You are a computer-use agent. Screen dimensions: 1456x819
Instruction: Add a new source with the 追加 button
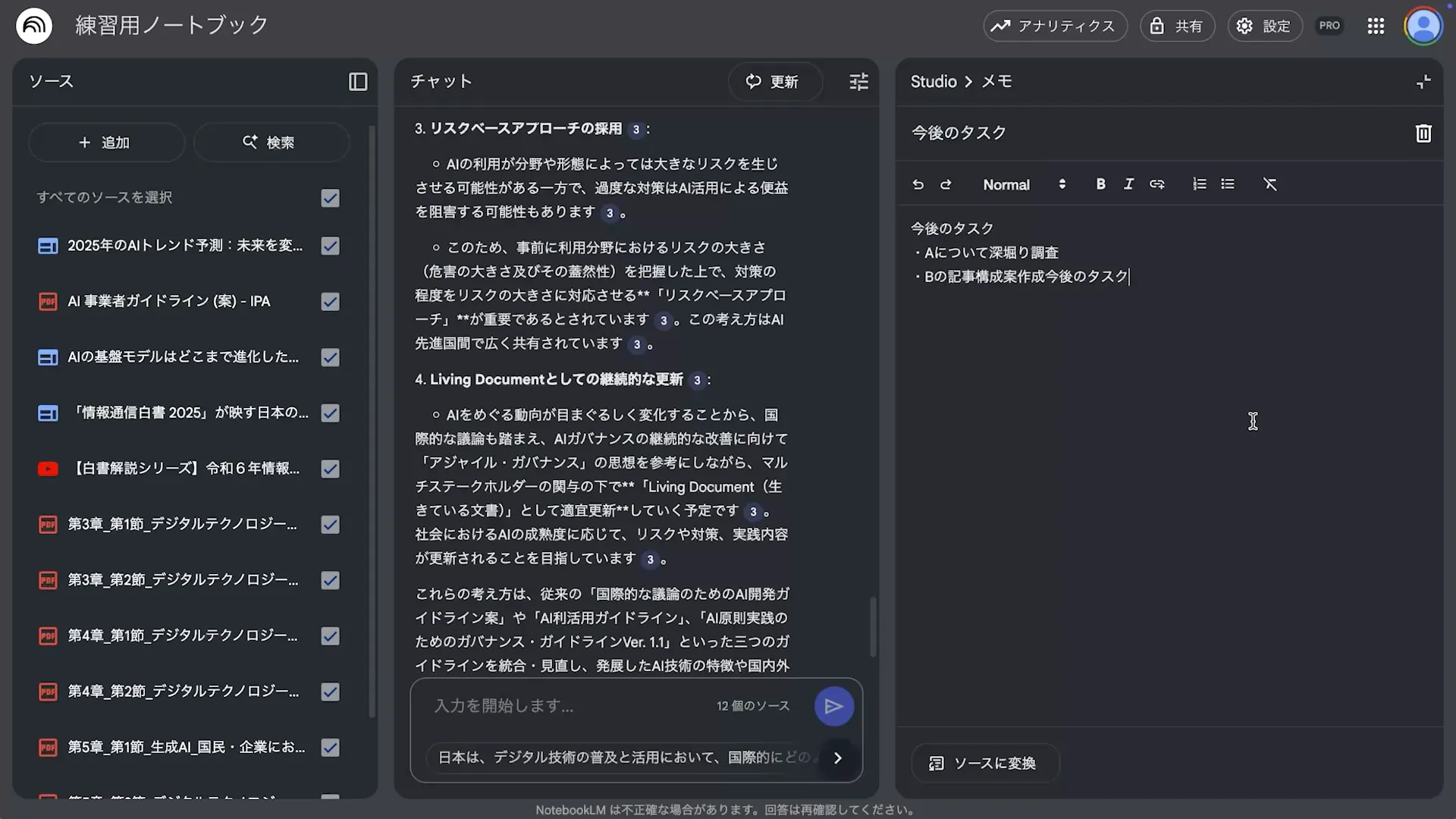tap(105, 142)
